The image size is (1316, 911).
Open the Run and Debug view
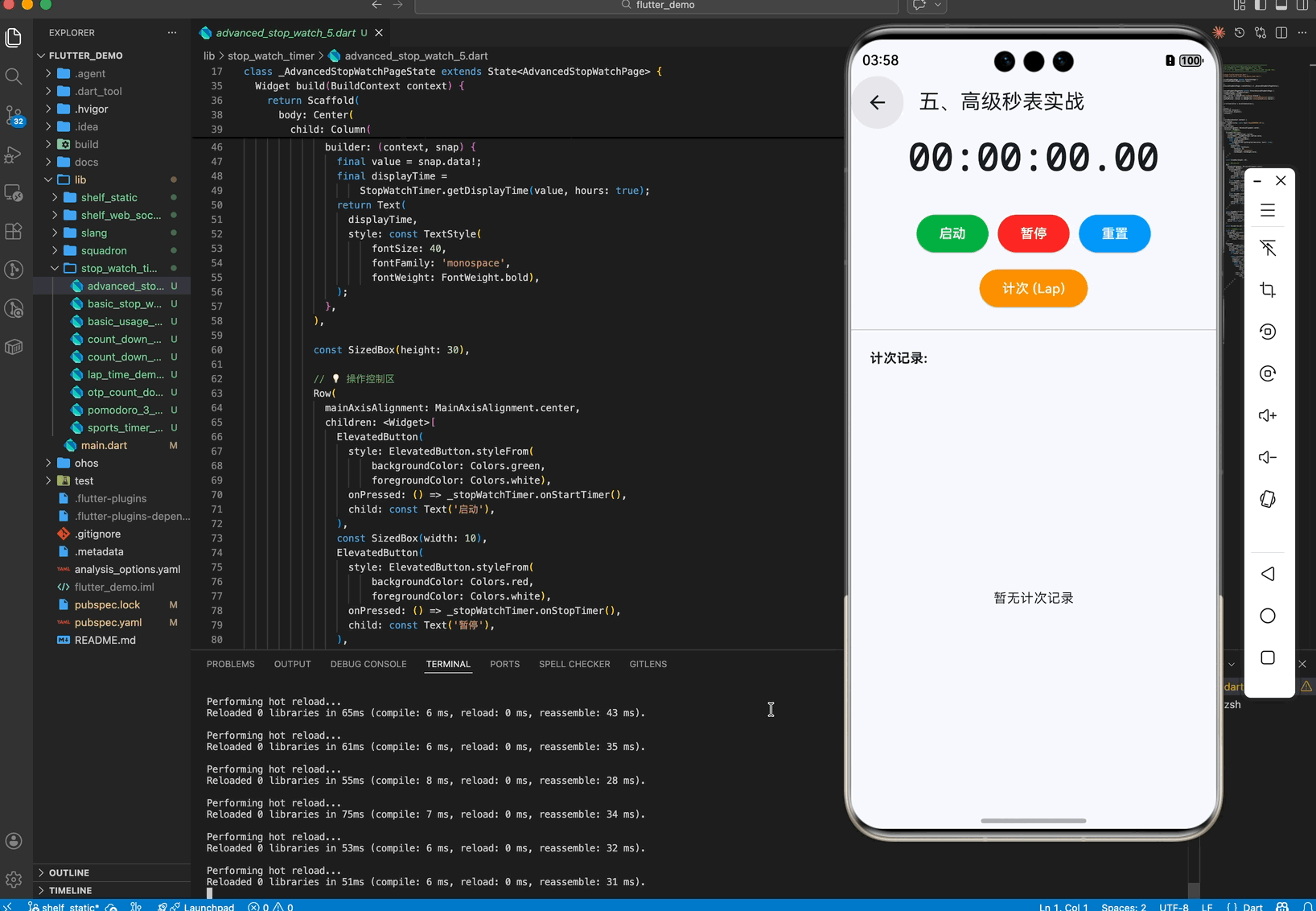coord(14,155)
